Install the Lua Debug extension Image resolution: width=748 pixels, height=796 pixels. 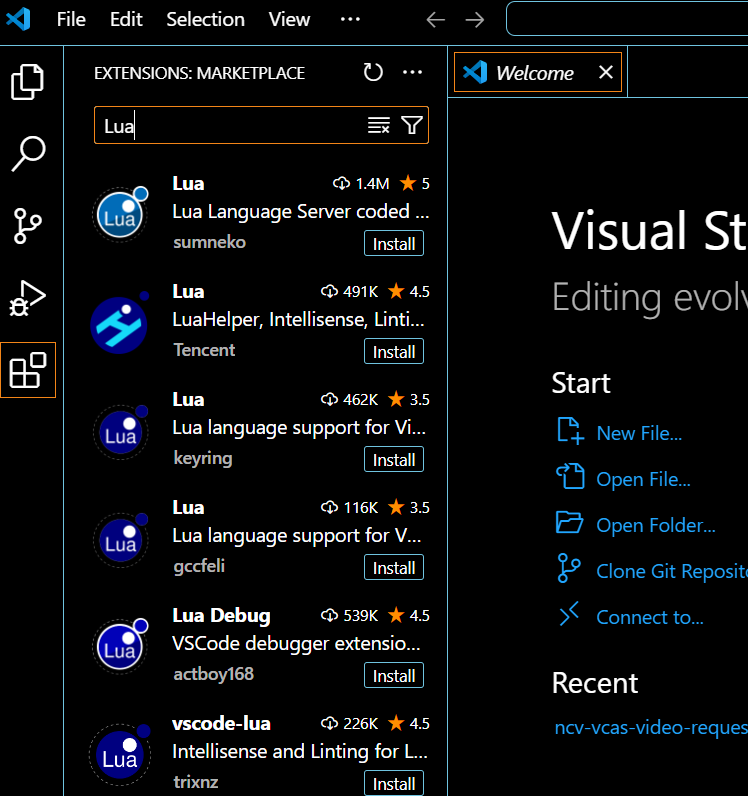pyautogui.click(x=394, y=676)
